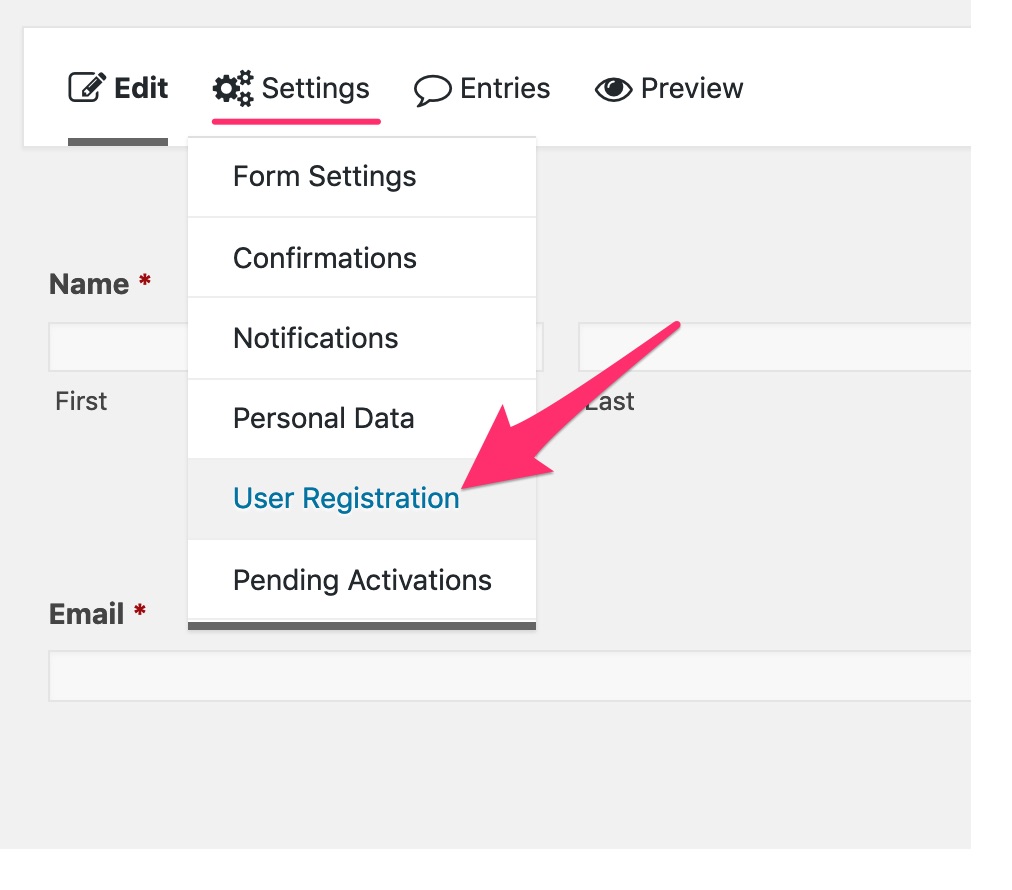Click the Name field label

coord(87,283)
